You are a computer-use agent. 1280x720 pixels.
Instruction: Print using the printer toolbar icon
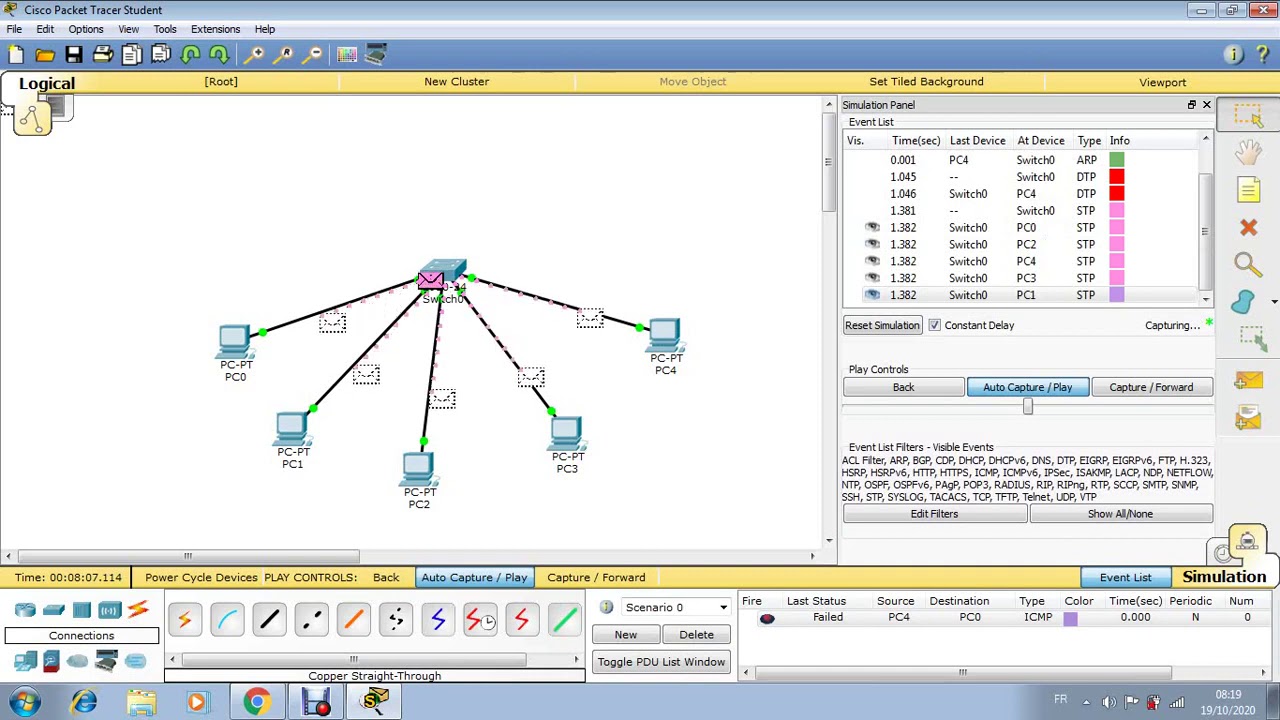coord(103,55)
